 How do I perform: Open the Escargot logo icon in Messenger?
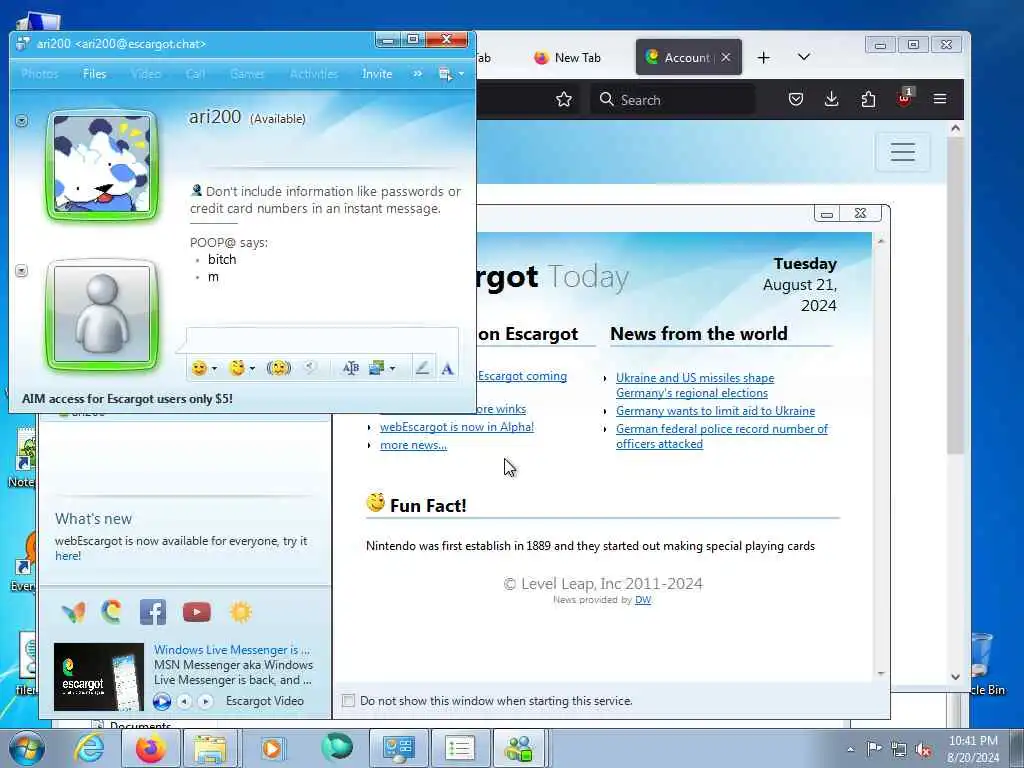pos(112,612)
